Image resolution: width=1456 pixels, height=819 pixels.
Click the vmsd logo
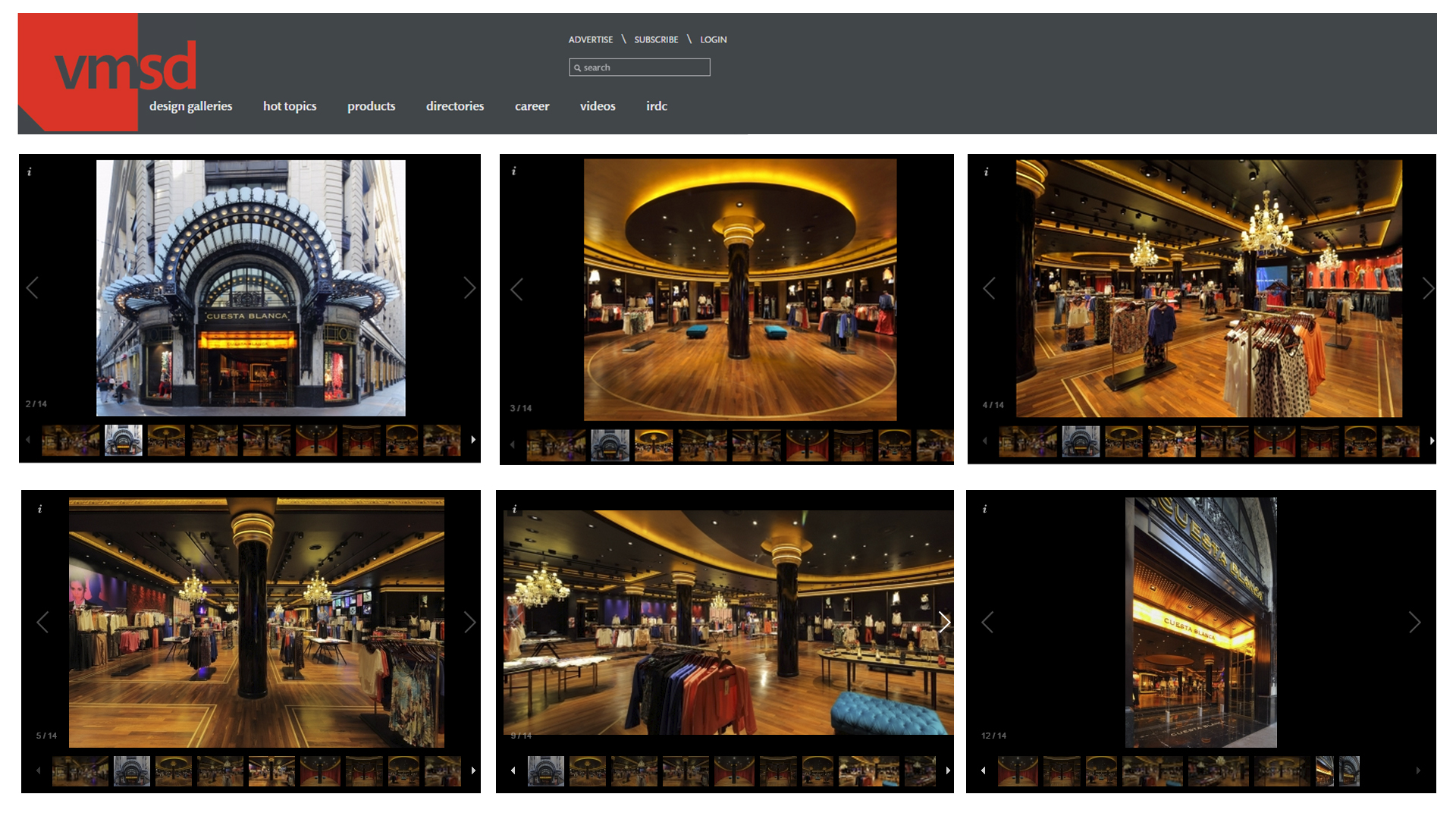(x=125, y=67)
